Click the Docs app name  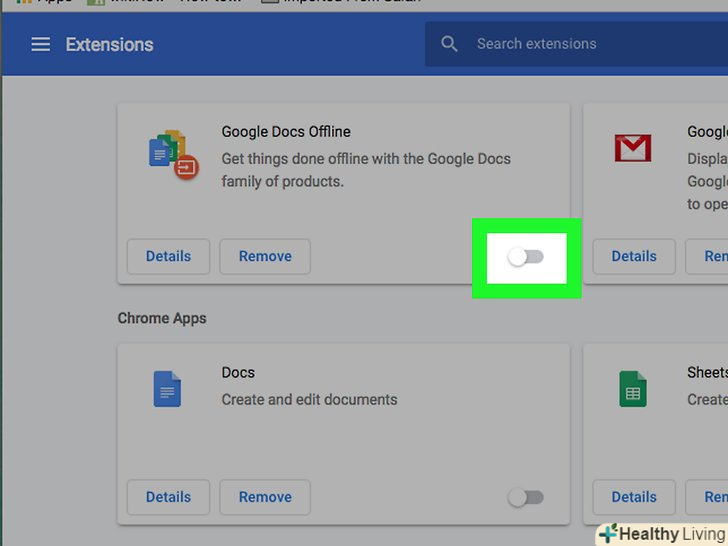click(238, 373)
